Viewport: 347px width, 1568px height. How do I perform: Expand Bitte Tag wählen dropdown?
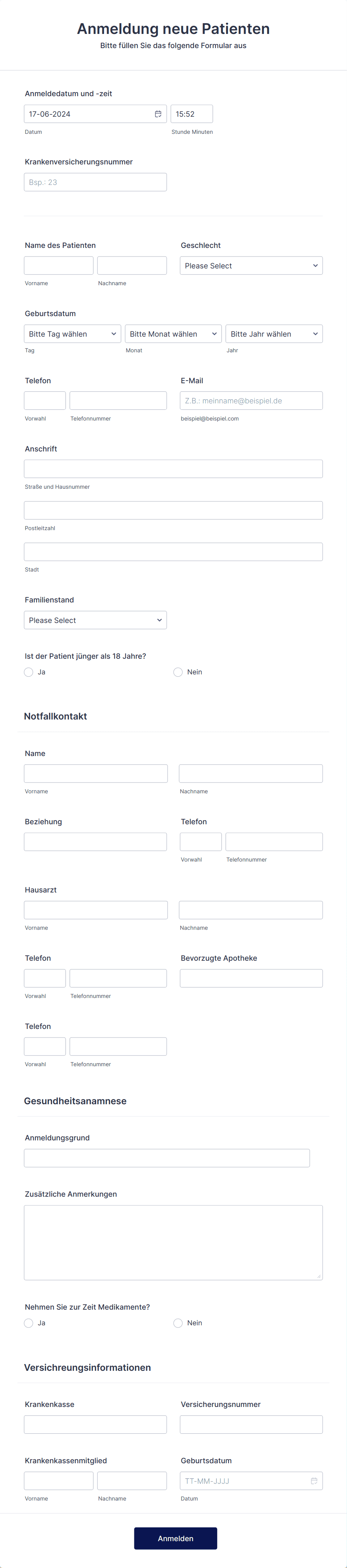72,334
